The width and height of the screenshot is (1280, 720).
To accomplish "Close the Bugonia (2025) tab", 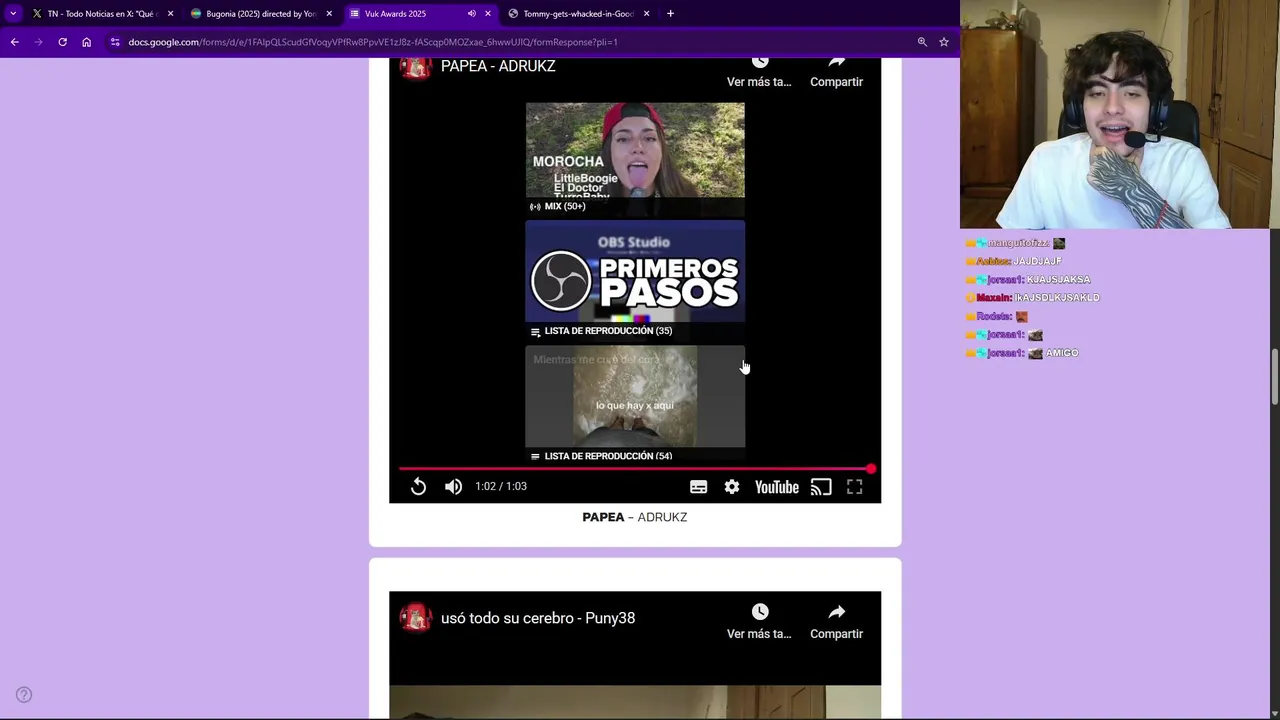I will click(x=329, y=14).
